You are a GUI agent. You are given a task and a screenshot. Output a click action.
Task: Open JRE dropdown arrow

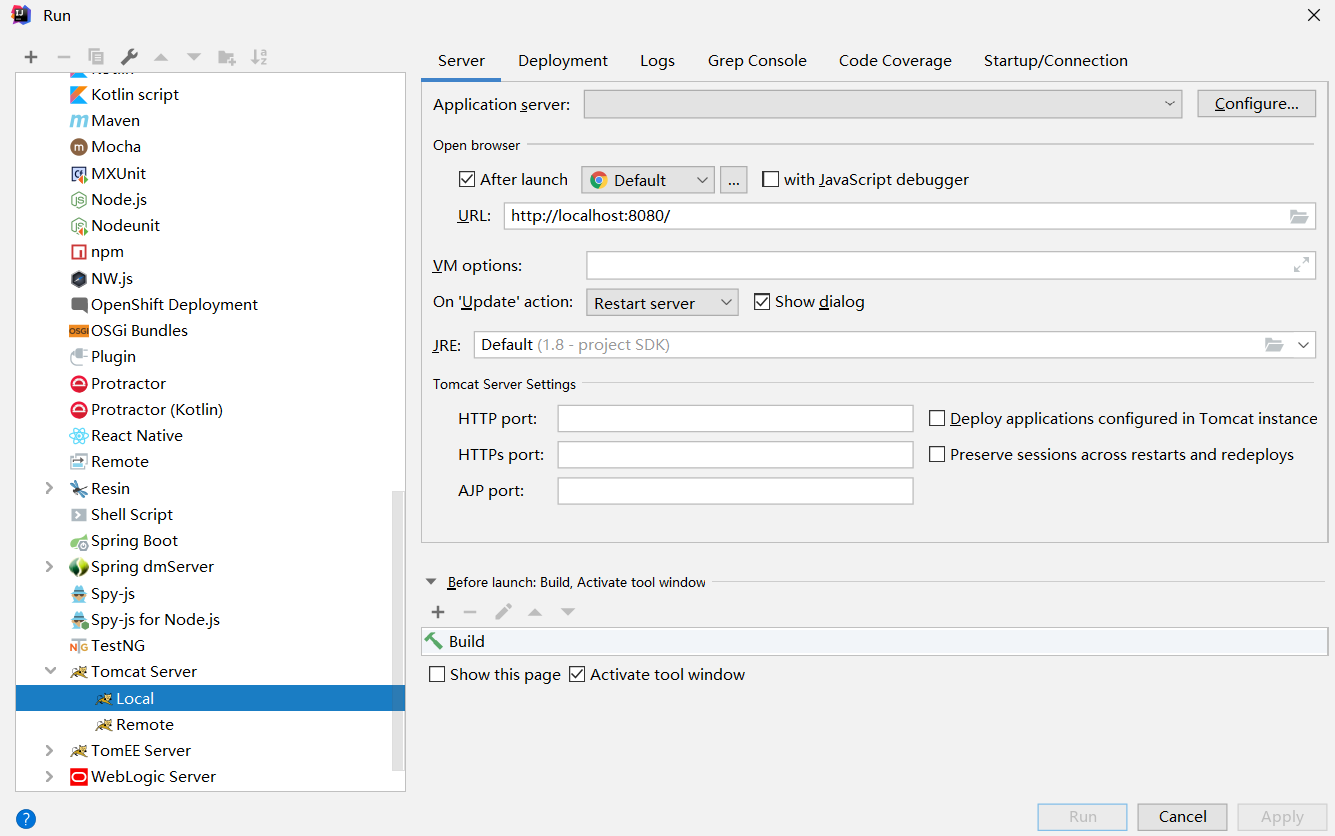(x=1303, y=345)
